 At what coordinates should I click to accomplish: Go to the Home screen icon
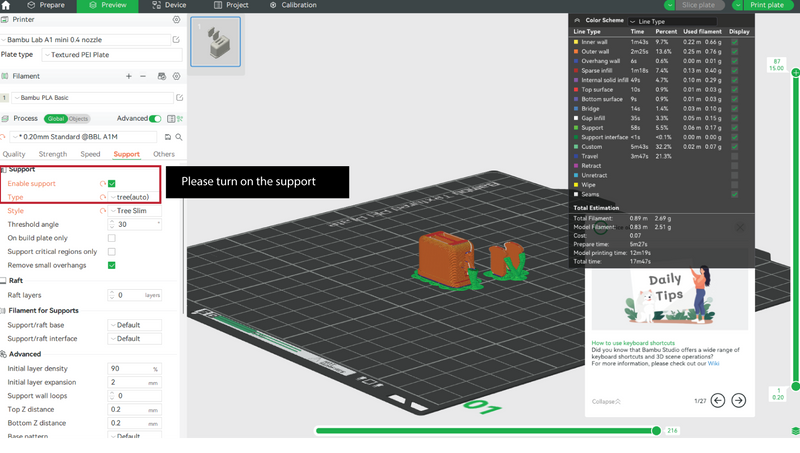(x=6, y=5)
